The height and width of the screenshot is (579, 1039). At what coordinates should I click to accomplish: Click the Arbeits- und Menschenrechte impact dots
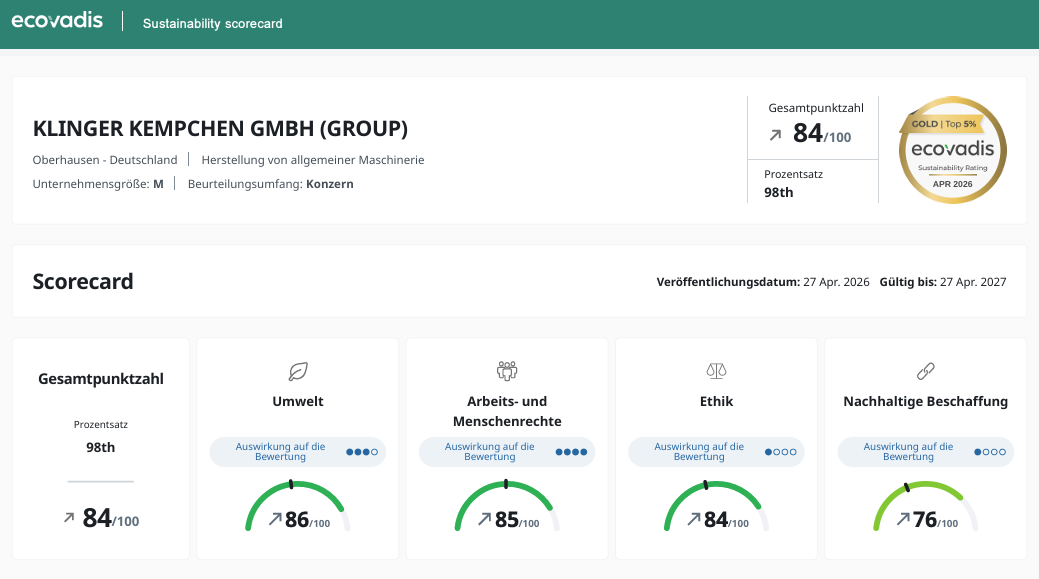[571, 452]
